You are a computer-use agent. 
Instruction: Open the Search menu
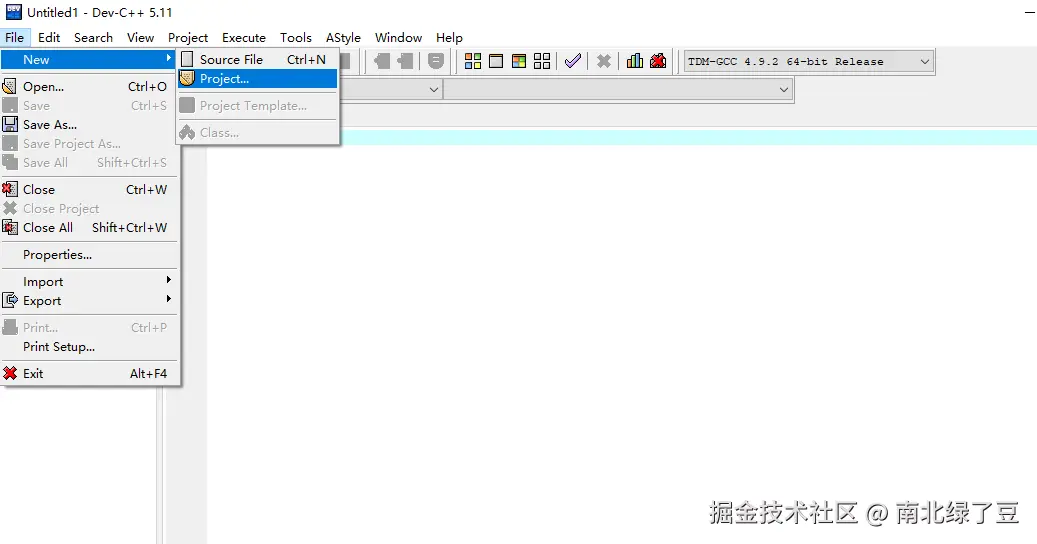[93, 38]
